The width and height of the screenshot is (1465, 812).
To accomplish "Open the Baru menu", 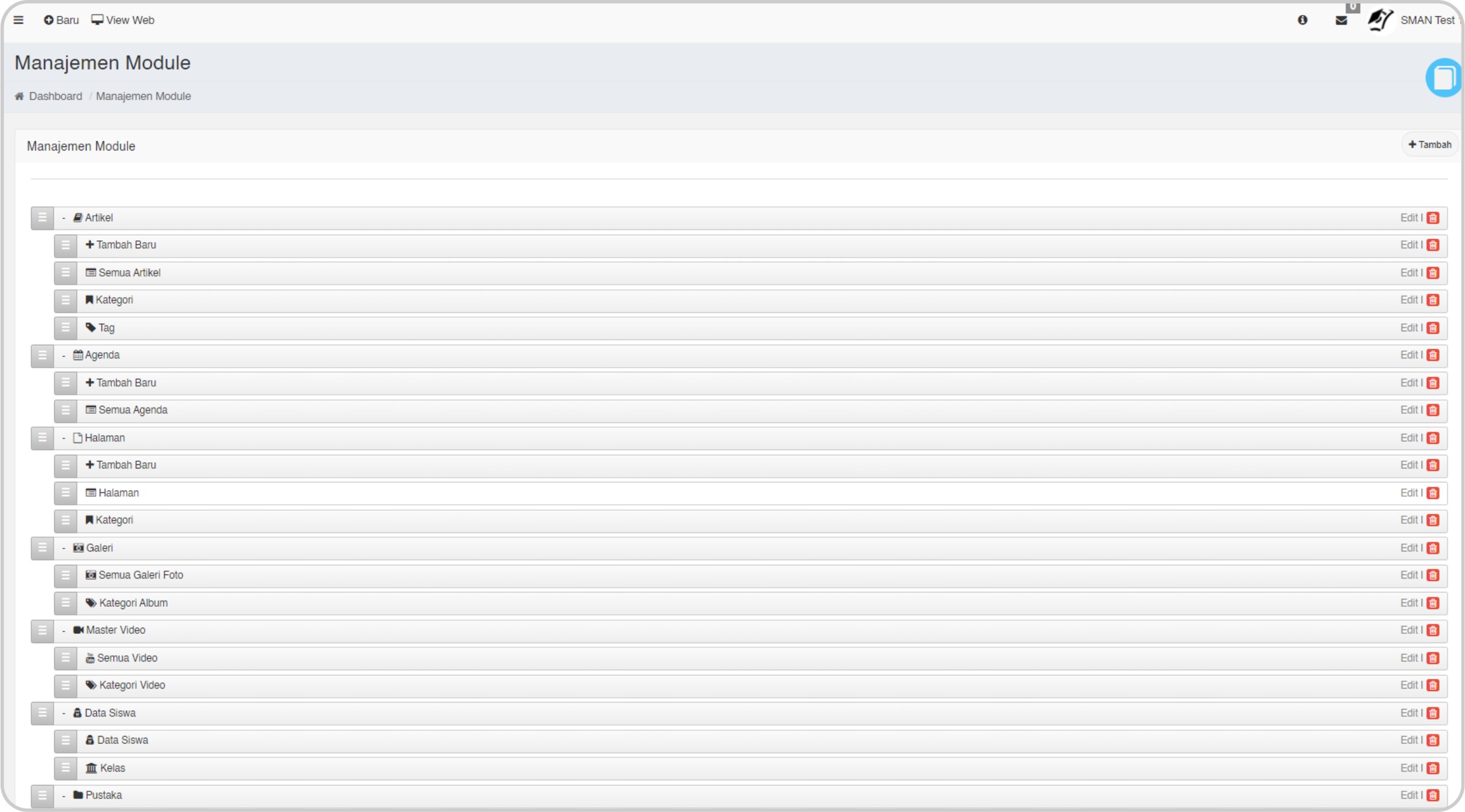I will (x=61, y=20).
